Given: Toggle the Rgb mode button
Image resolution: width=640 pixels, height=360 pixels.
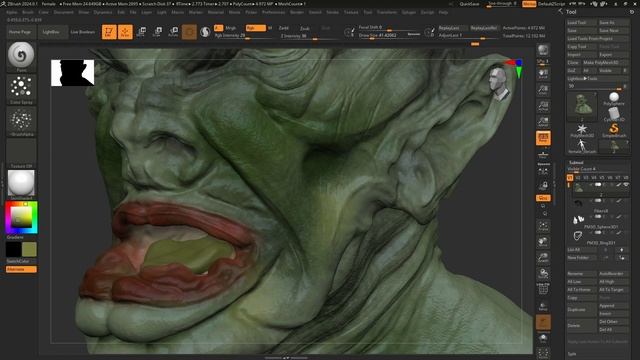Looking at the screenshot, I should [256, 28].
